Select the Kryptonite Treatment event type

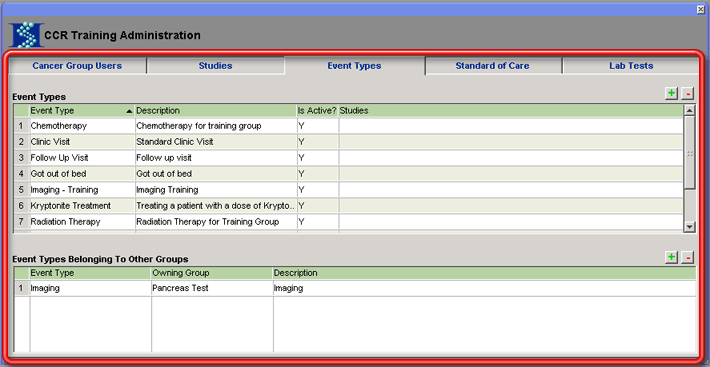click(x=82, y=206)
